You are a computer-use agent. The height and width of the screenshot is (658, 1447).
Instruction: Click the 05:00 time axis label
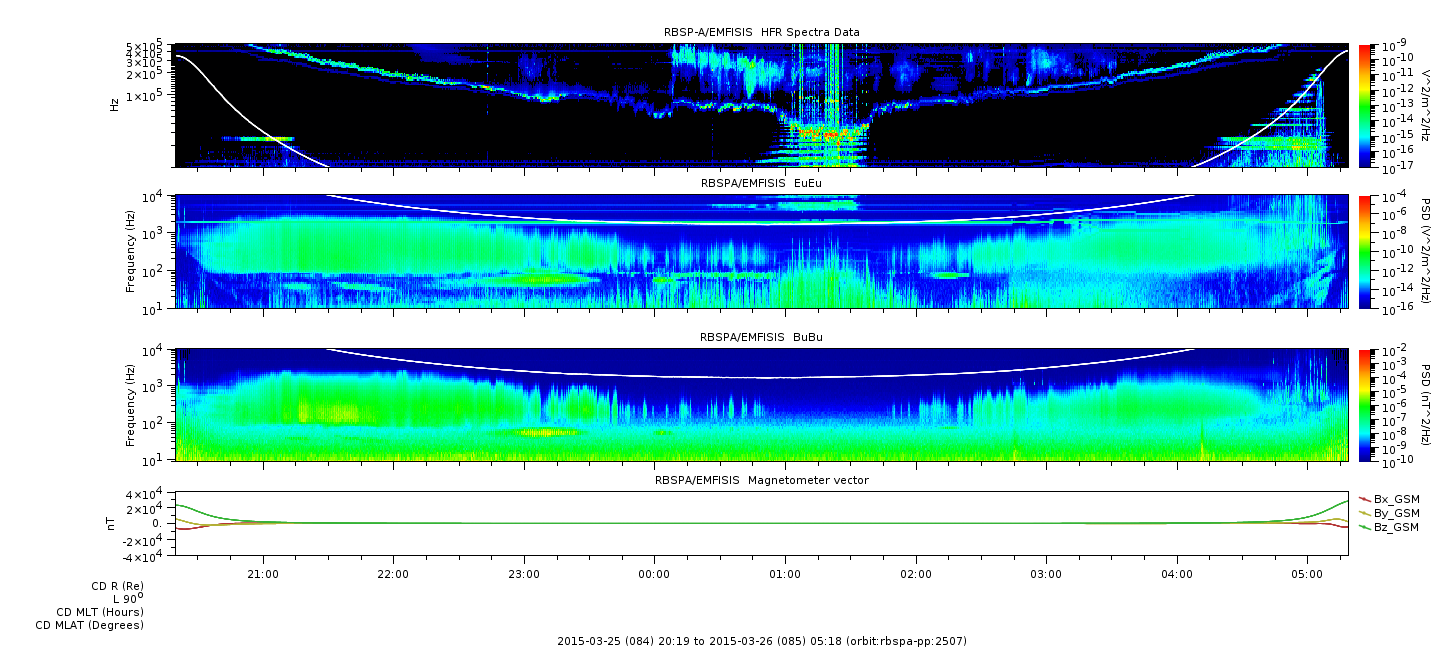pyautogui.click(x=1307, y=574)
